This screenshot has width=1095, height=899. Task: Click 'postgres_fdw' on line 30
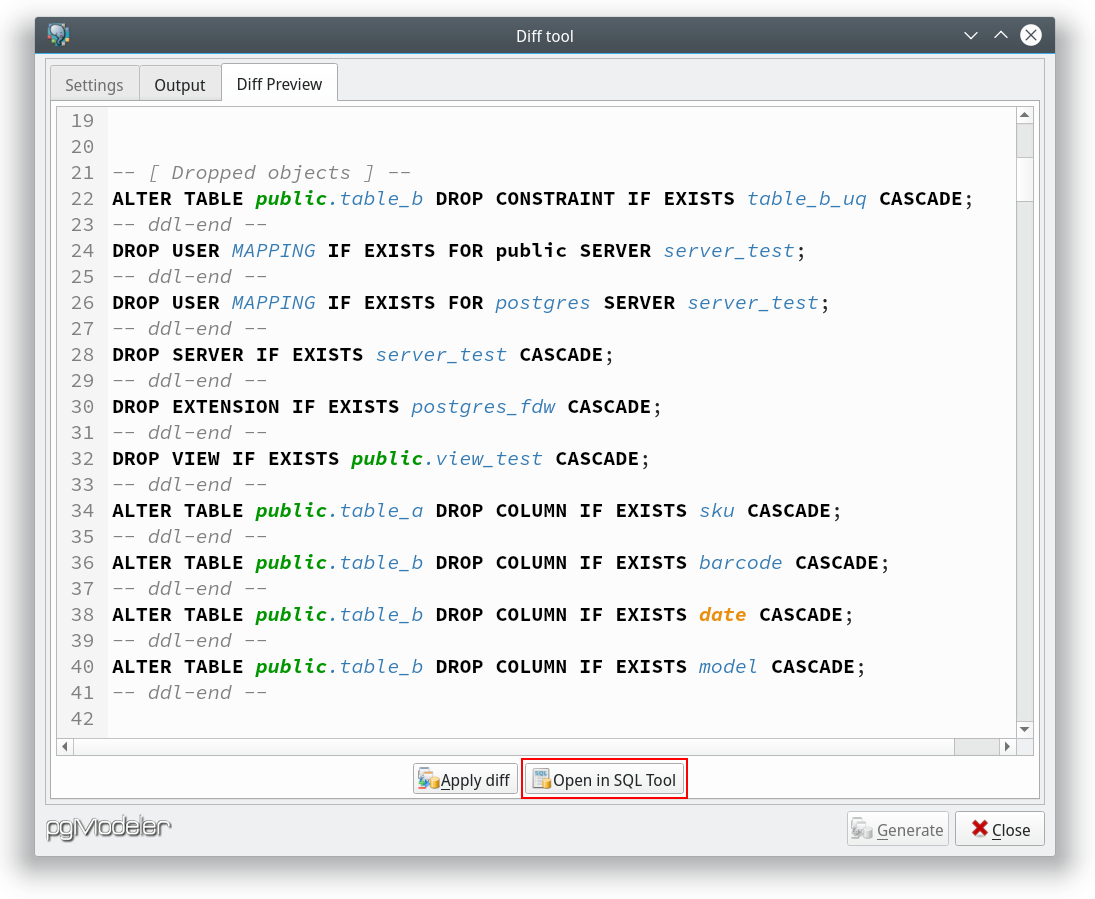tap(483, 407)
